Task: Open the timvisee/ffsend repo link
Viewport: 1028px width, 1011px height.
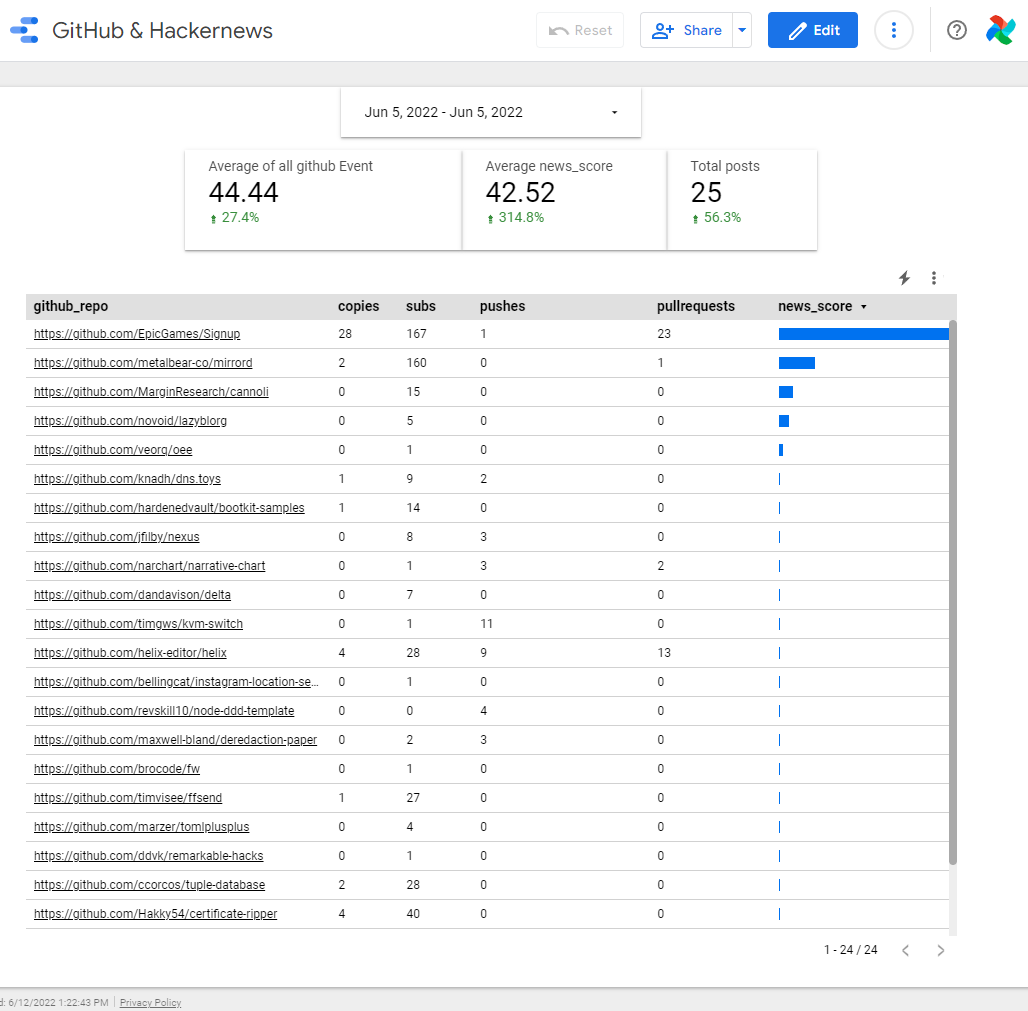Action: point(128,797)
